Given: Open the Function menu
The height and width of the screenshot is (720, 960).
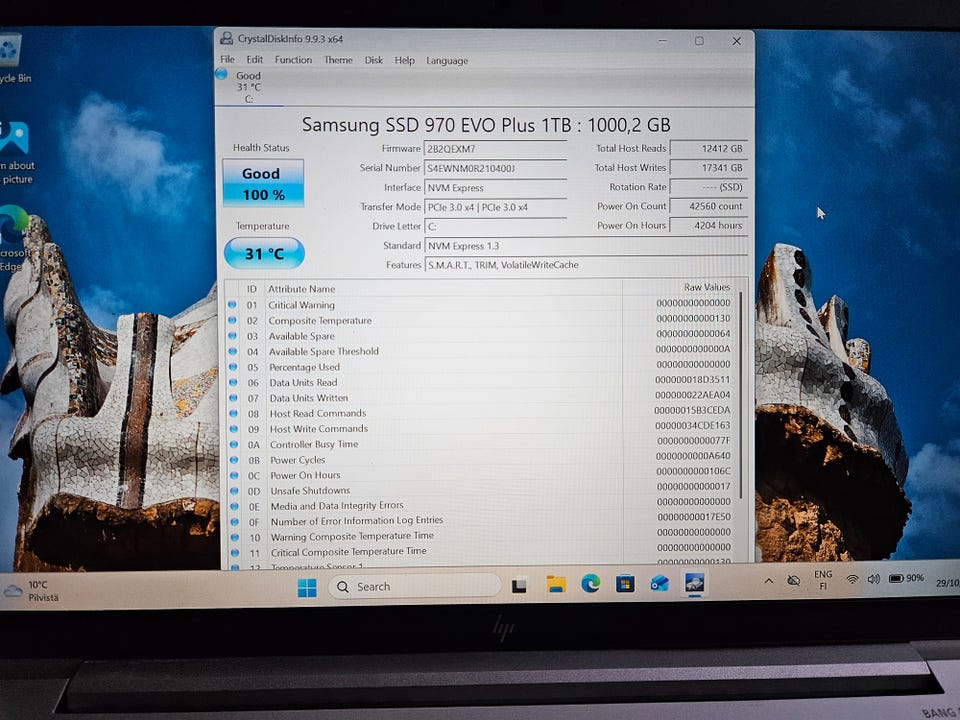Looking at the screenshot, I should click(x=293, y=60).
